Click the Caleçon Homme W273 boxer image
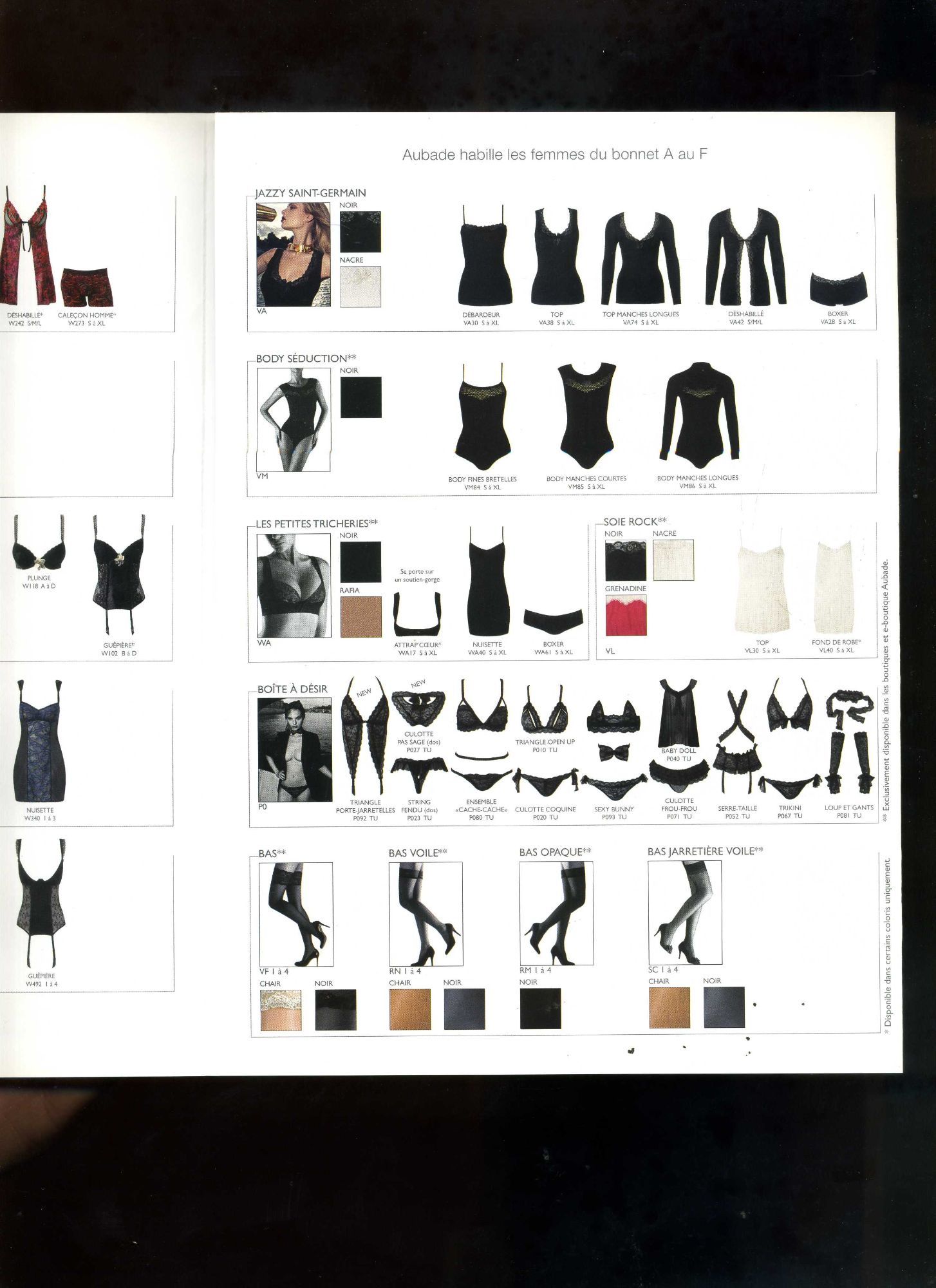This screenshot has width=936, height=1288. coord(88,288)
